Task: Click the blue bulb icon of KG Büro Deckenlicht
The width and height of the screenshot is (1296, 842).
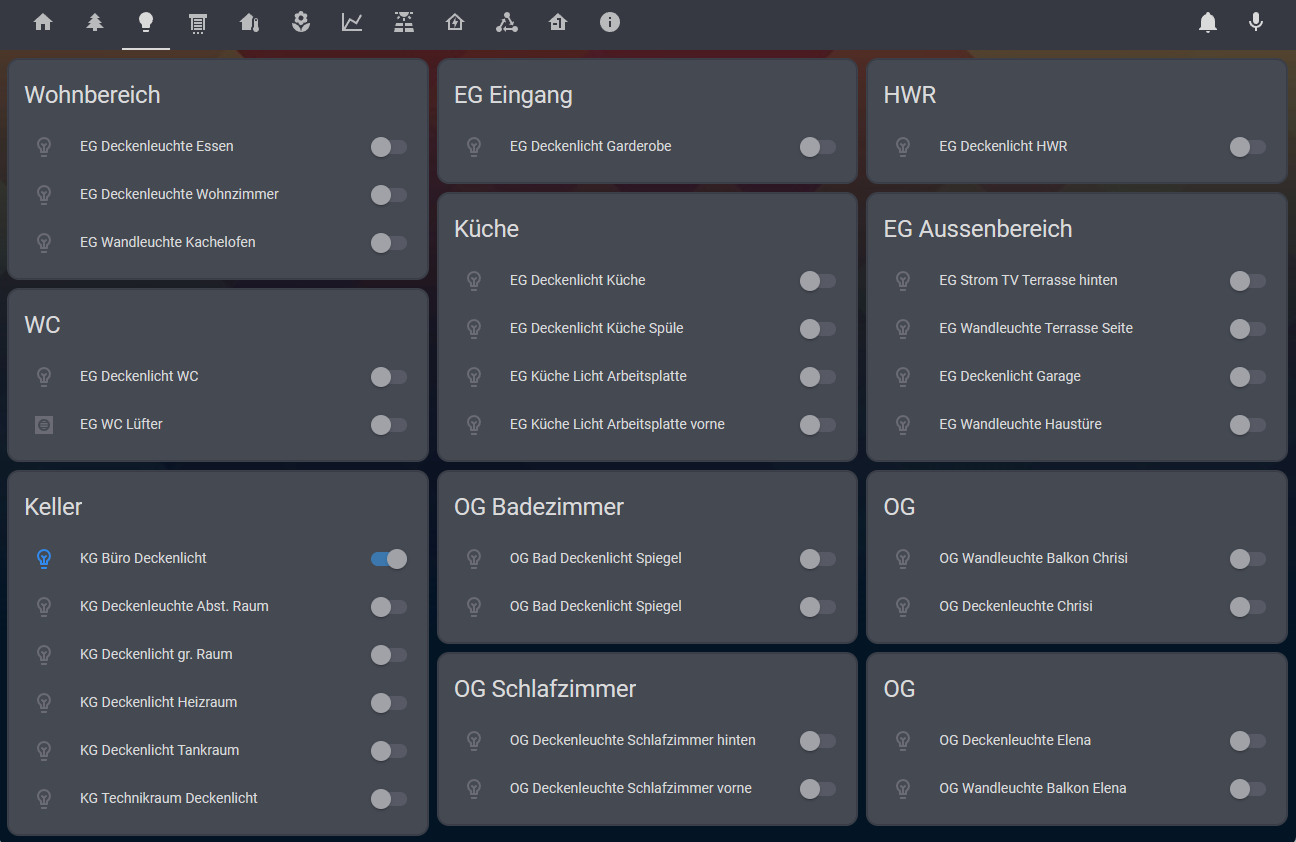Action: [44, 559]
